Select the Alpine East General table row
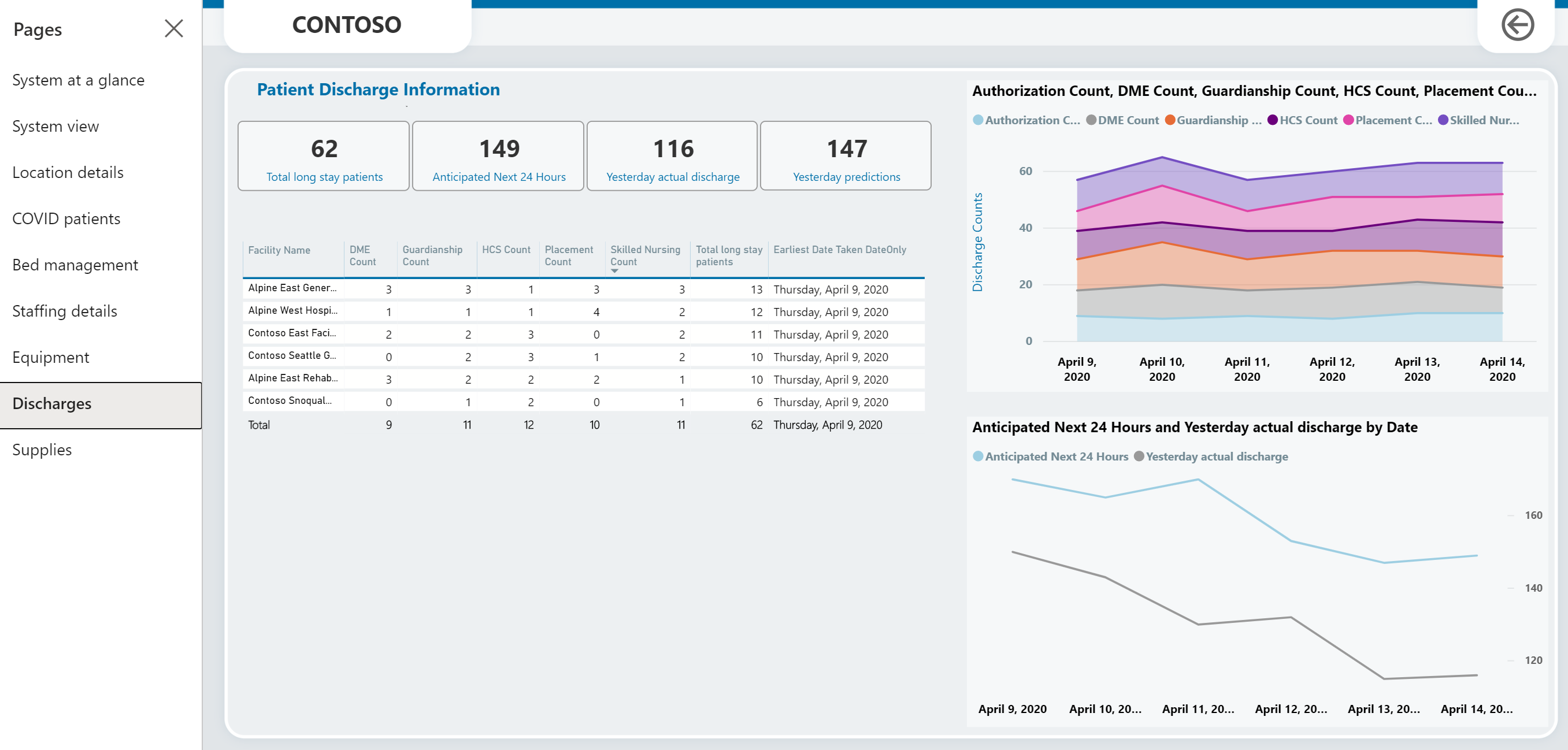1568x750 pixels. coord(292,288)
